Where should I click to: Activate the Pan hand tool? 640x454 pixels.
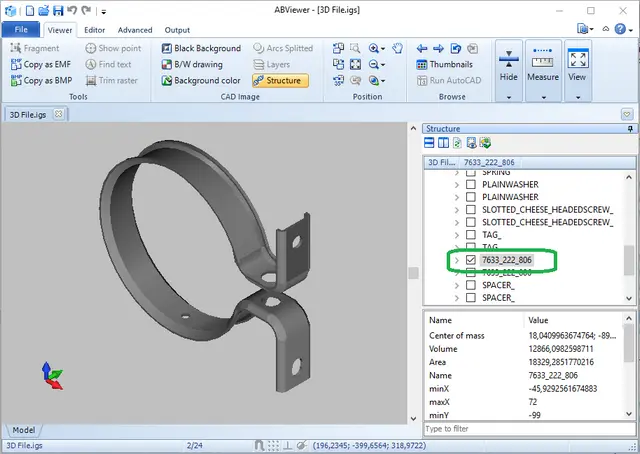397,48
